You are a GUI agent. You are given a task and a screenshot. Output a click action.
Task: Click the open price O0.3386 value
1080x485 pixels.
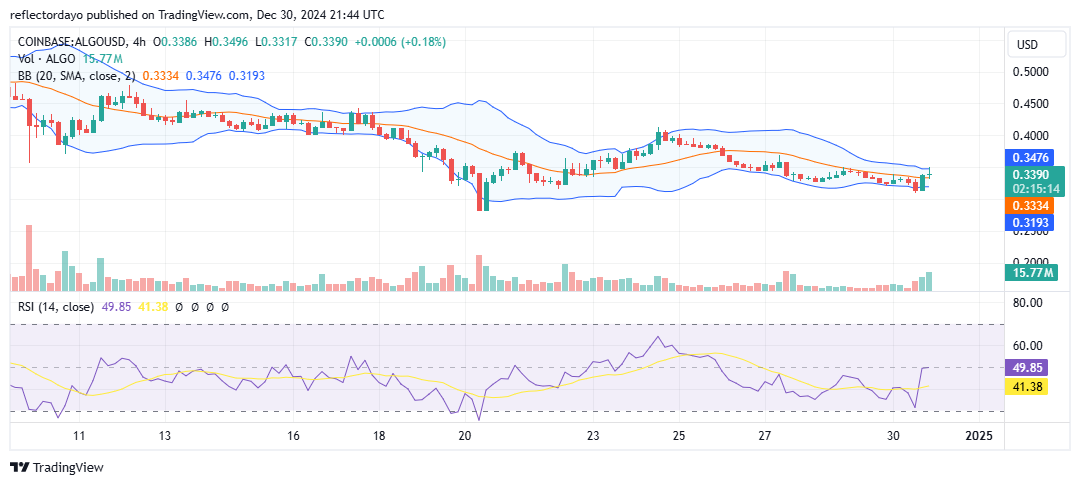click(175, 42)
